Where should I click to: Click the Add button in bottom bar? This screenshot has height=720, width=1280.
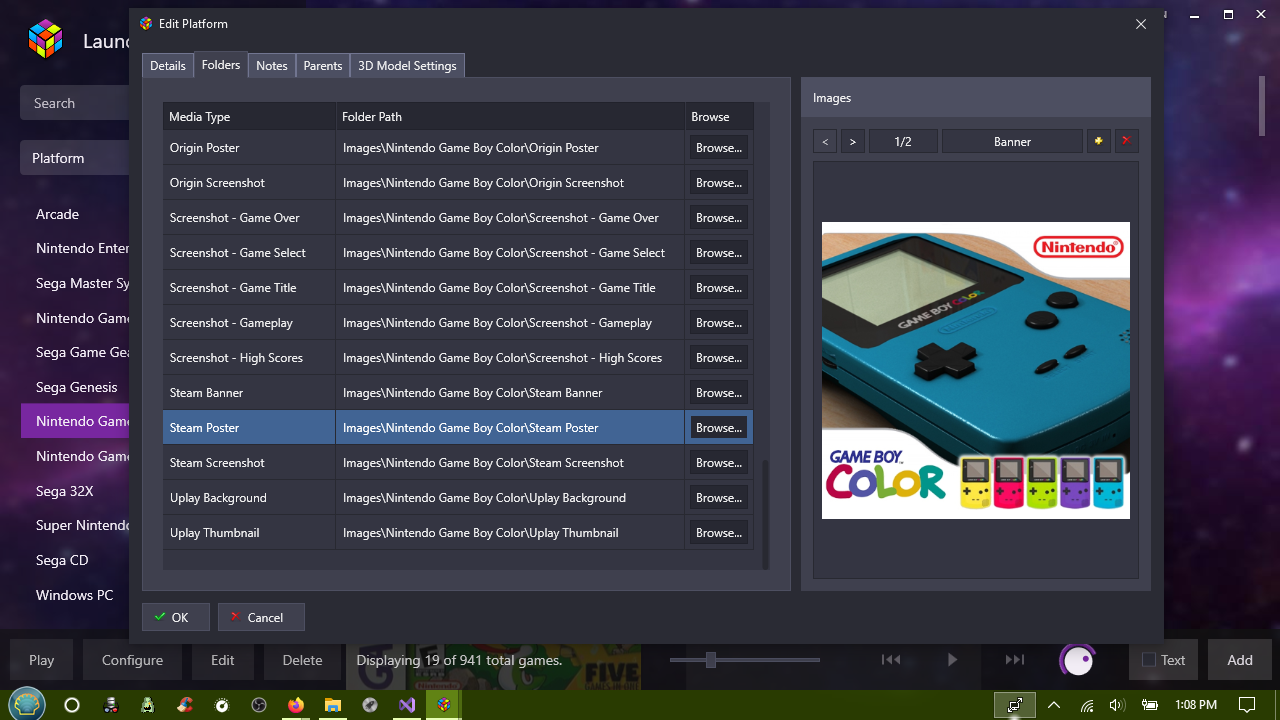(x=1240, y=660)
